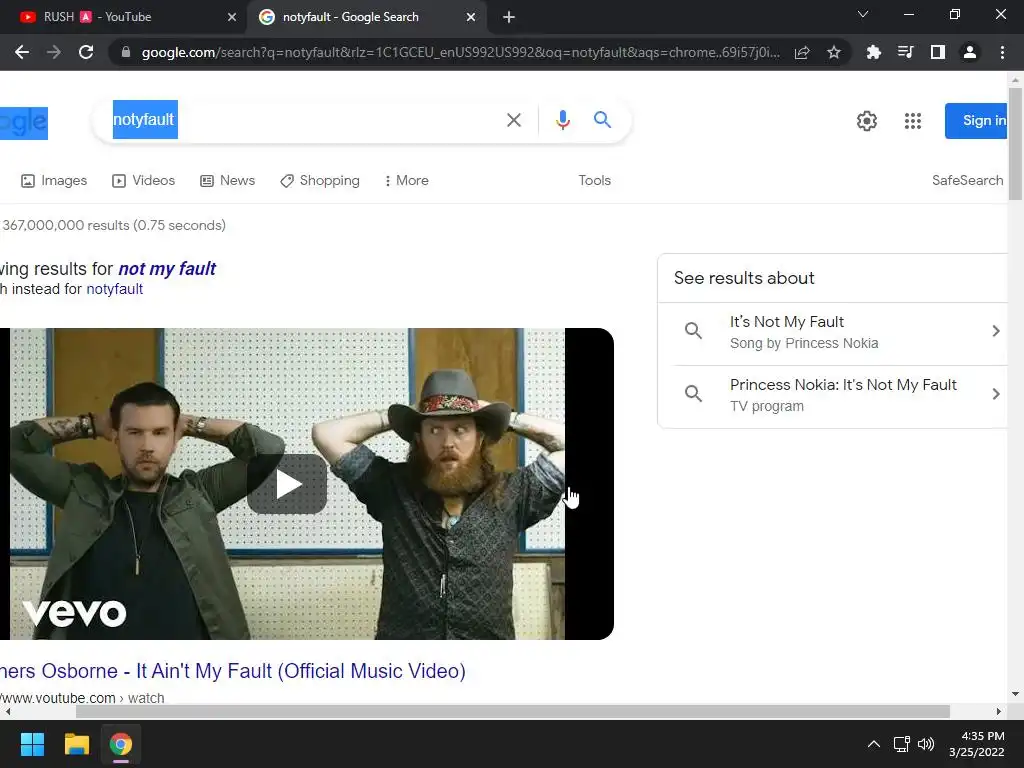
Task: Toggle Chrome side panel icon
Action: (x=938, y=52)
